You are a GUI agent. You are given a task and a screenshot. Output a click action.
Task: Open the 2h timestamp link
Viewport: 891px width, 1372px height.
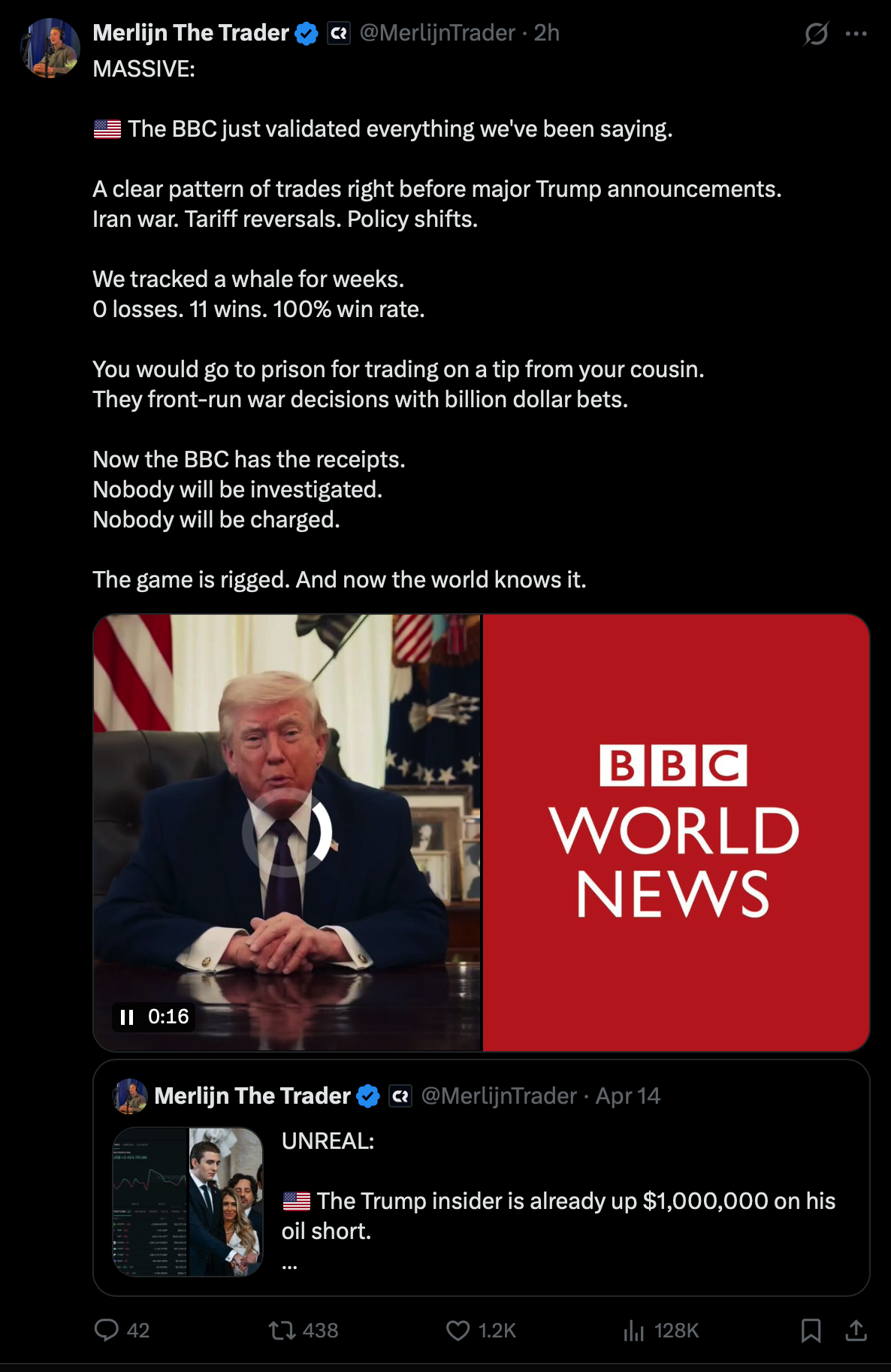[546, 33]
